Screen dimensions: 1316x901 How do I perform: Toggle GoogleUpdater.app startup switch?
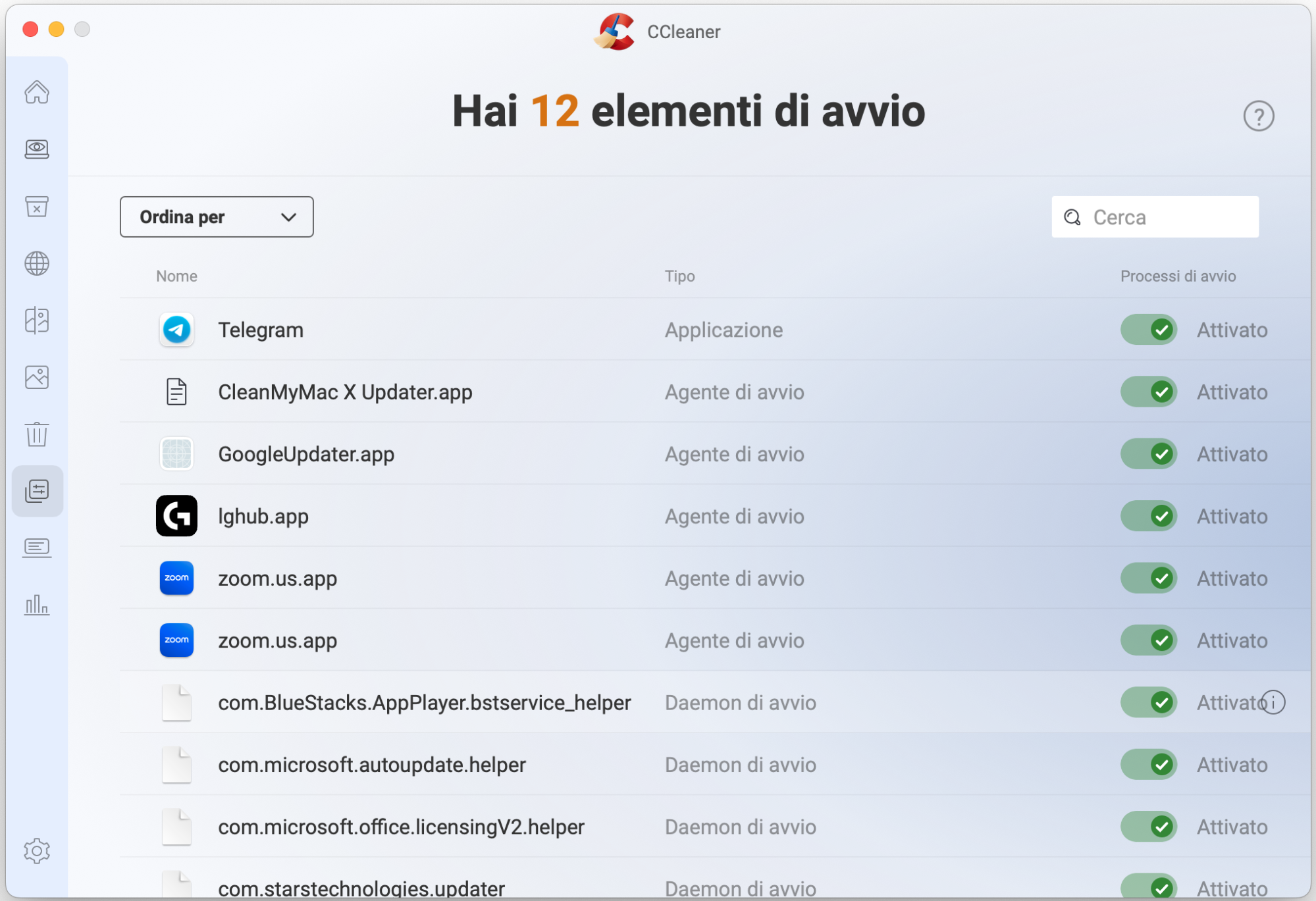point(1149,454)
